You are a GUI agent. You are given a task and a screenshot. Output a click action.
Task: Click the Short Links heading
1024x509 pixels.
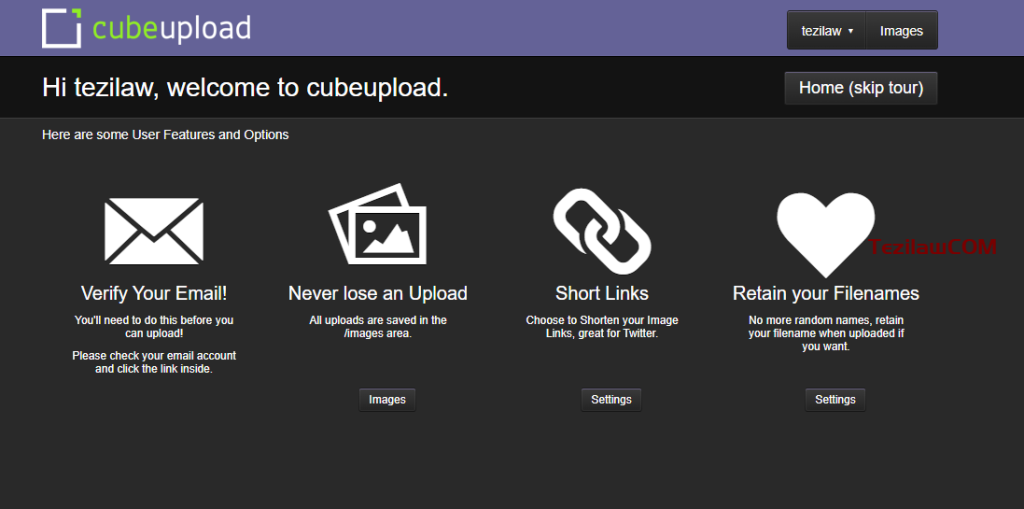(x=602, y=293)
